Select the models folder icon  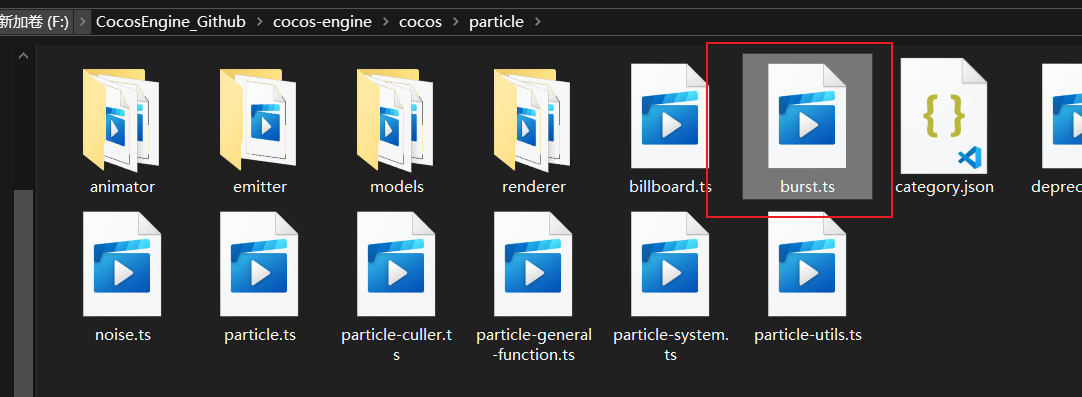[395, 119]
